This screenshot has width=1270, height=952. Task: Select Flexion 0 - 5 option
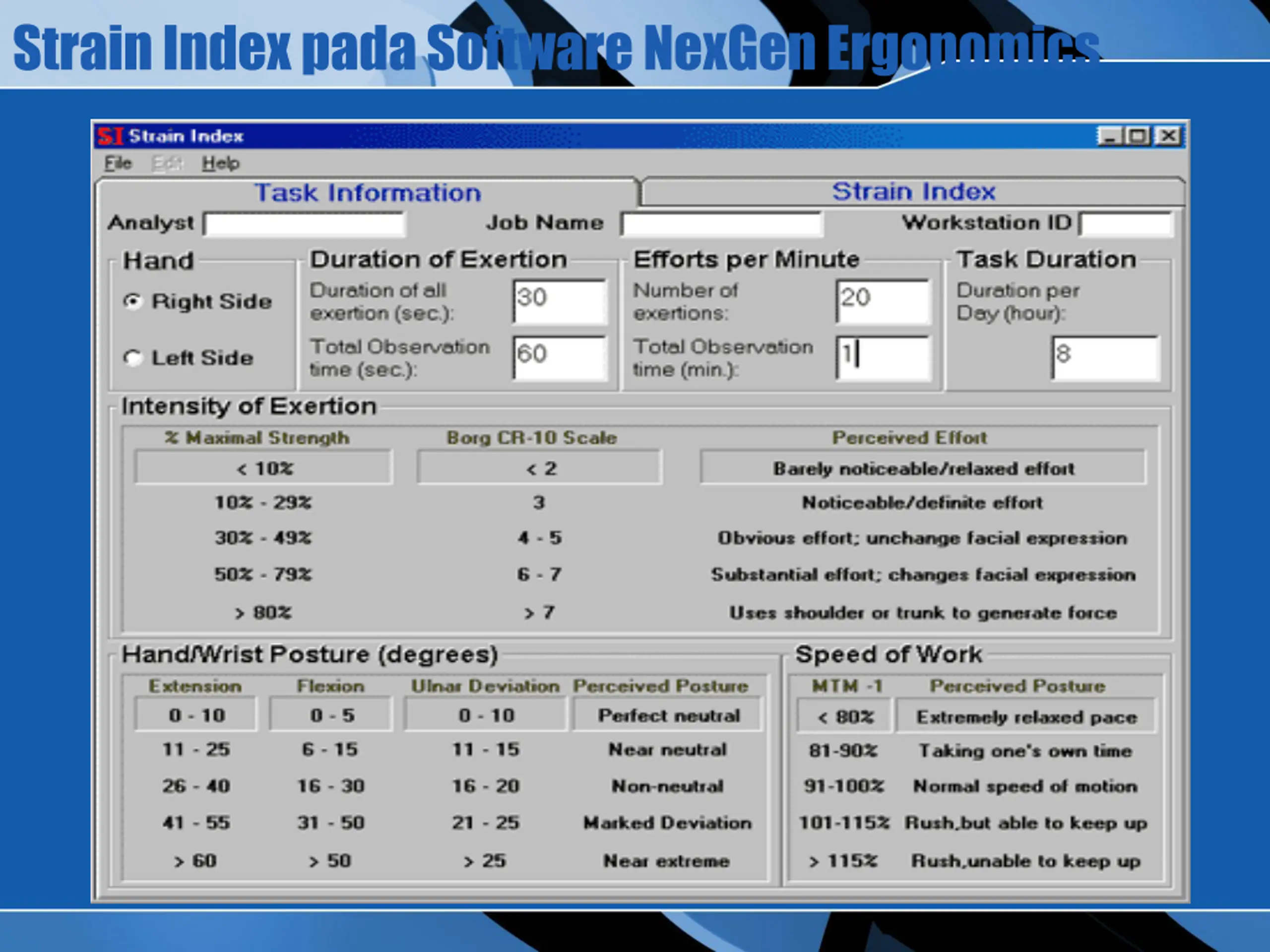[332, 715]
